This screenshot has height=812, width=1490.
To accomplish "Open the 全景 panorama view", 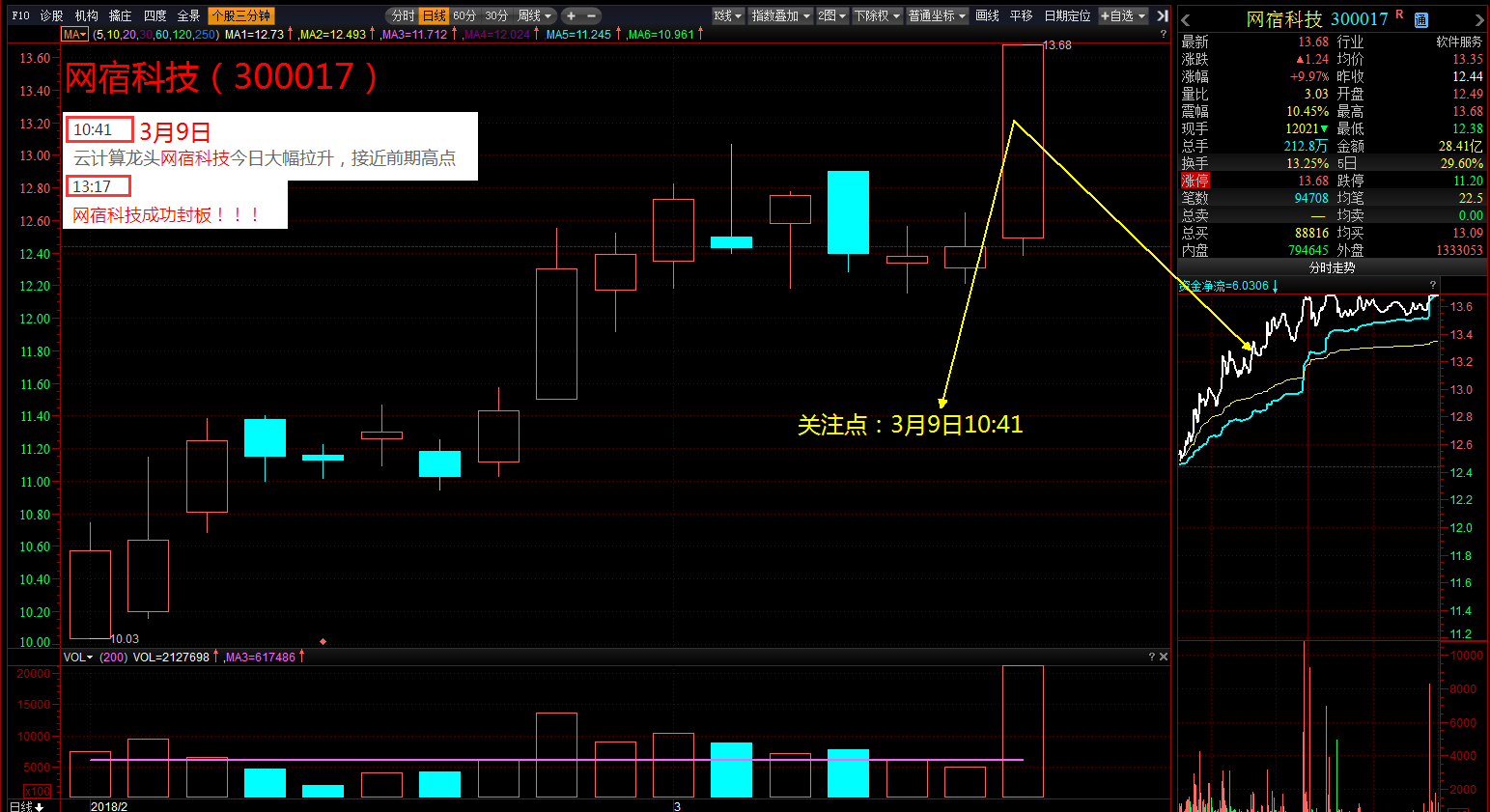I will (x=188, y=15).
